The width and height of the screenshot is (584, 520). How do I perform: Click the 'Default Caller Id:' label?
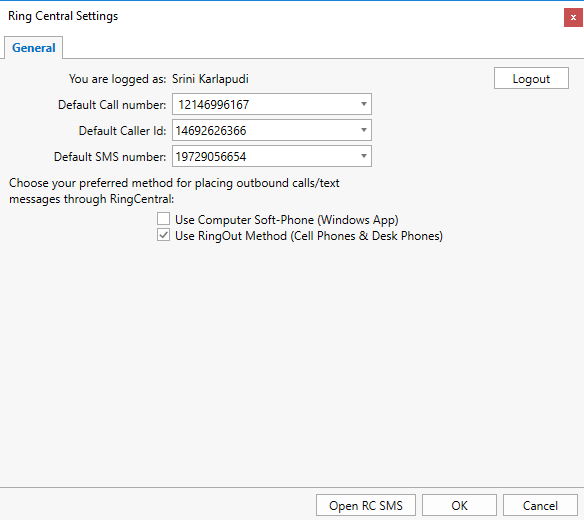123,131
